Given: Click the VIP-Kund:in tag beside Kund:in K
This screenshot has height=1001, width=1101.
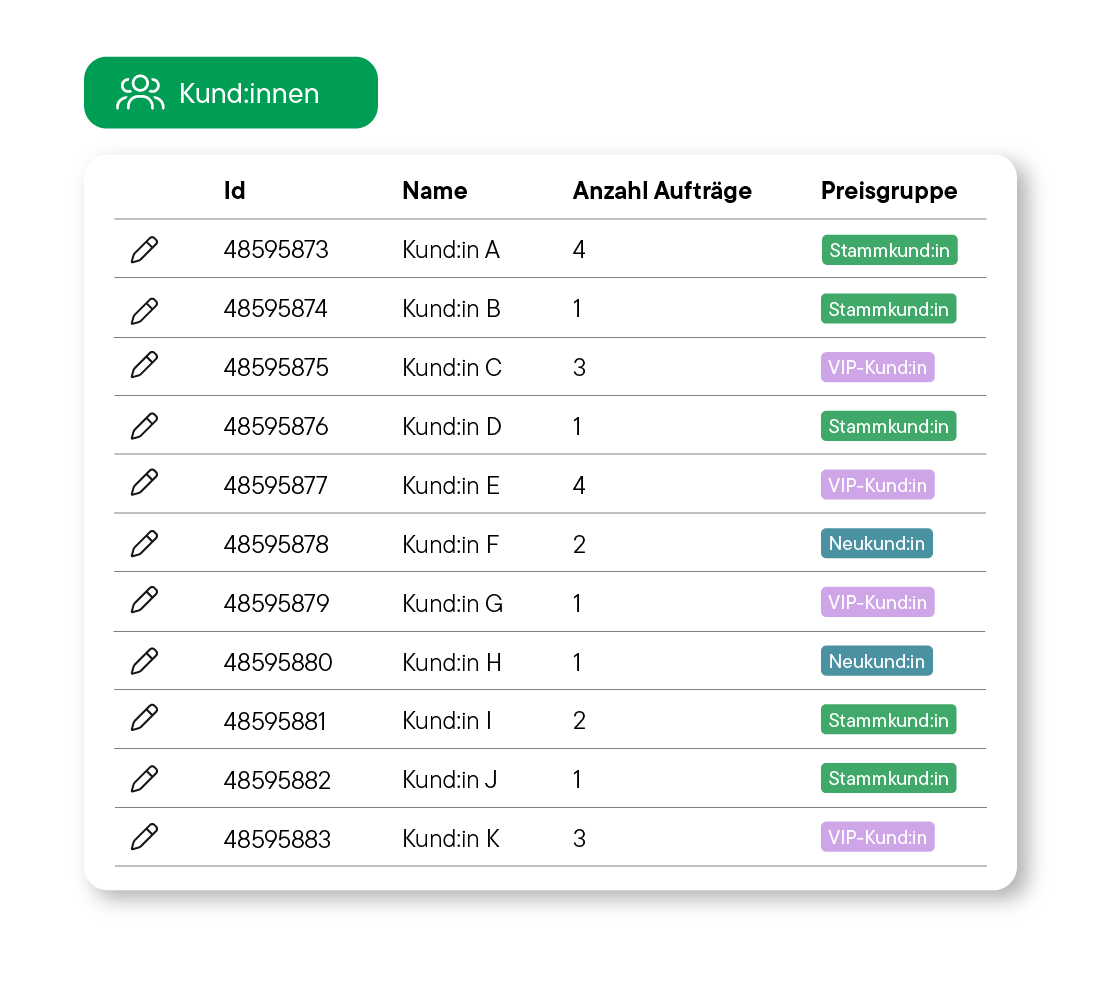Looking at the screenshot, I should pos(877,837).
